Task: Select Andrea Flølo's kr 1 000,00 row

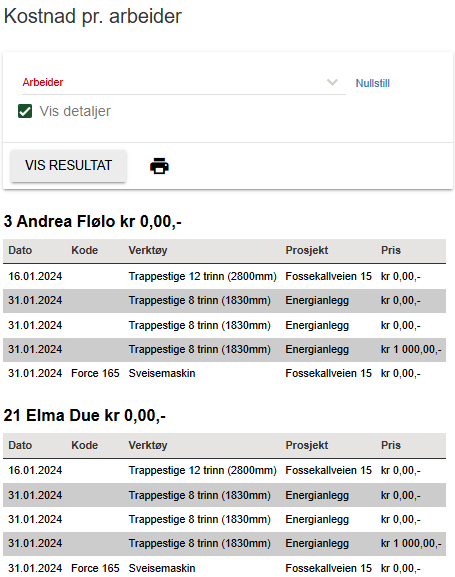Action: (224, 350)
